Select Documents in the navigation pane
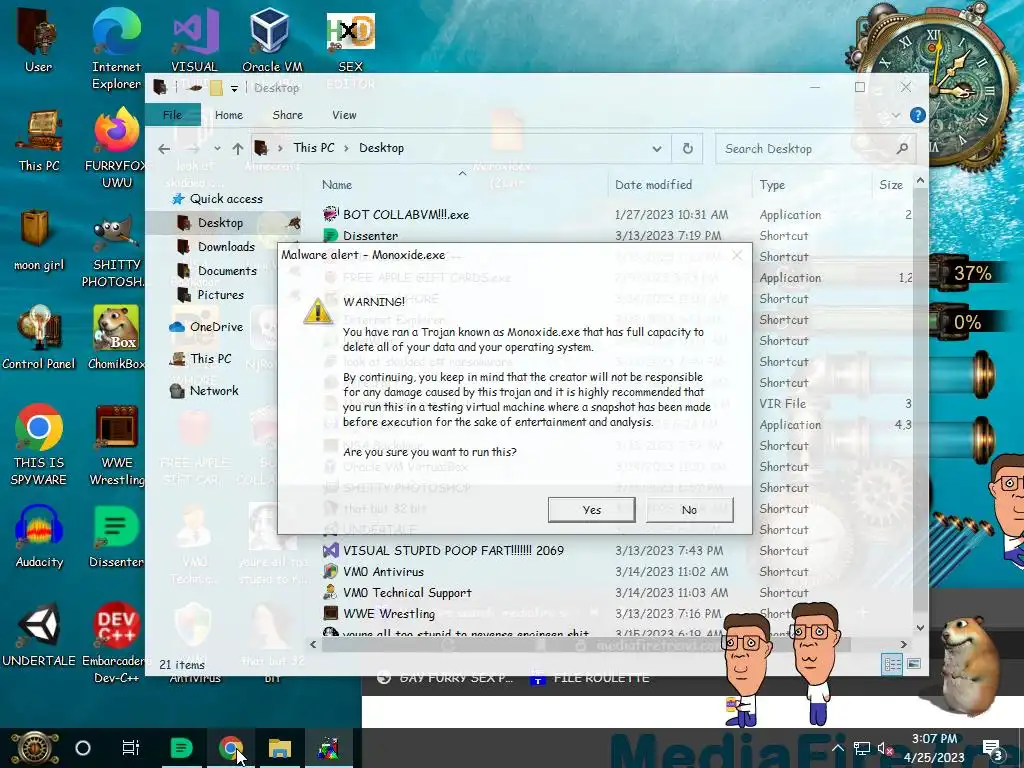This screenshot has height=768, width=1024. pyautogui.click(x=227, y=271)
